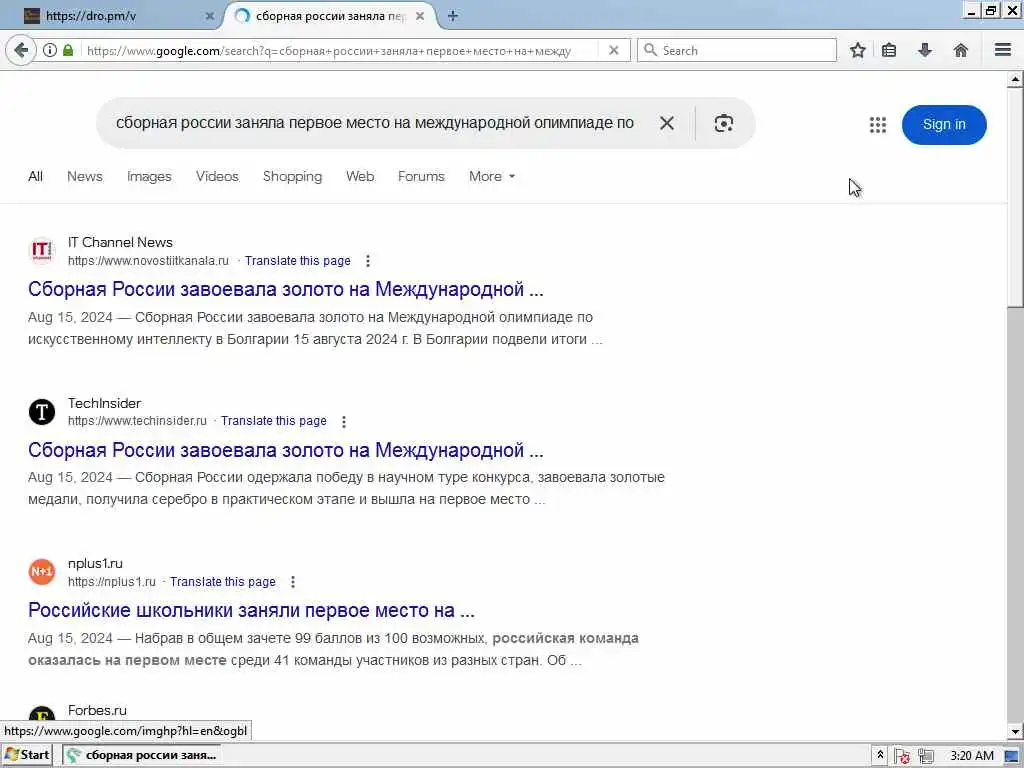Open the browser hamburger menu
Screen dimensions: 1024x768
(1003, 50)
